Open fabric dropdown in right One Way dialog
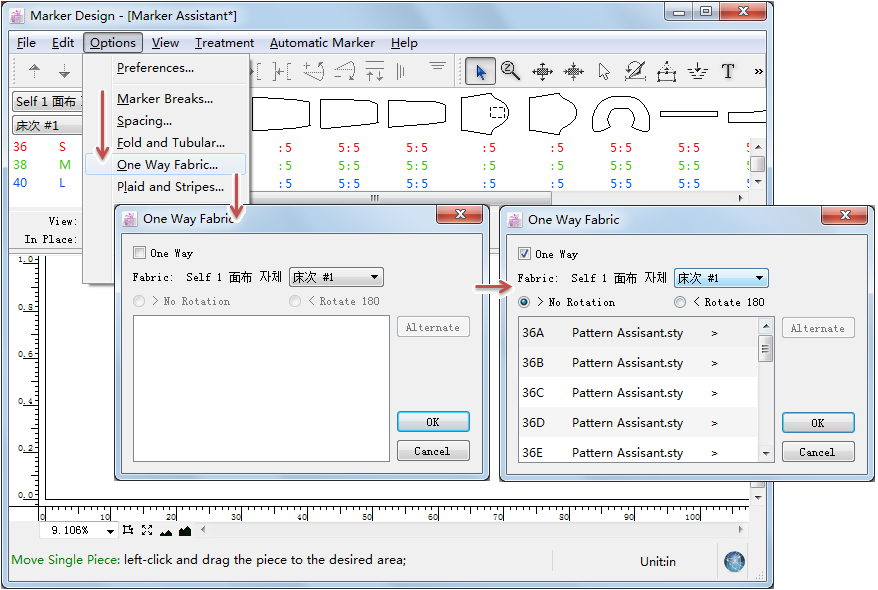The width and height of the screenshot is (878, 590). point(720,278)
